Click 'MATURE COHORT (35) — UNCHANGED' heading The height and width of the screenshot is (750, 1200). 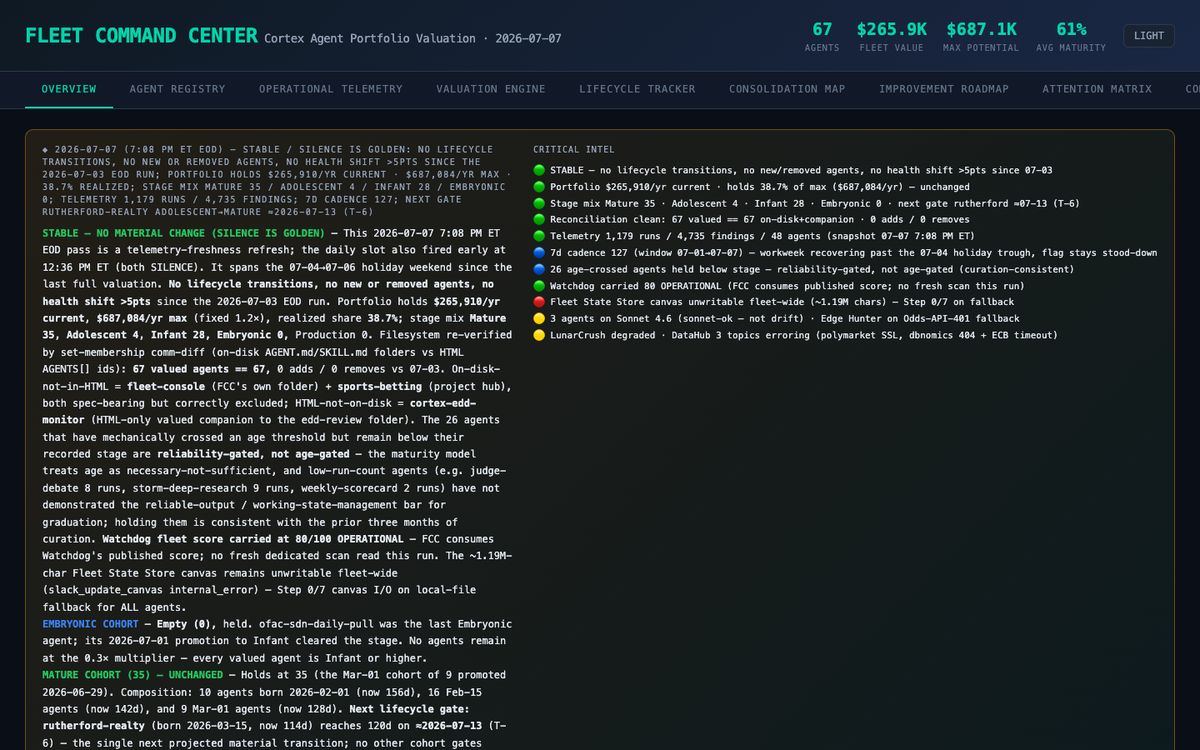click(133, 675)
